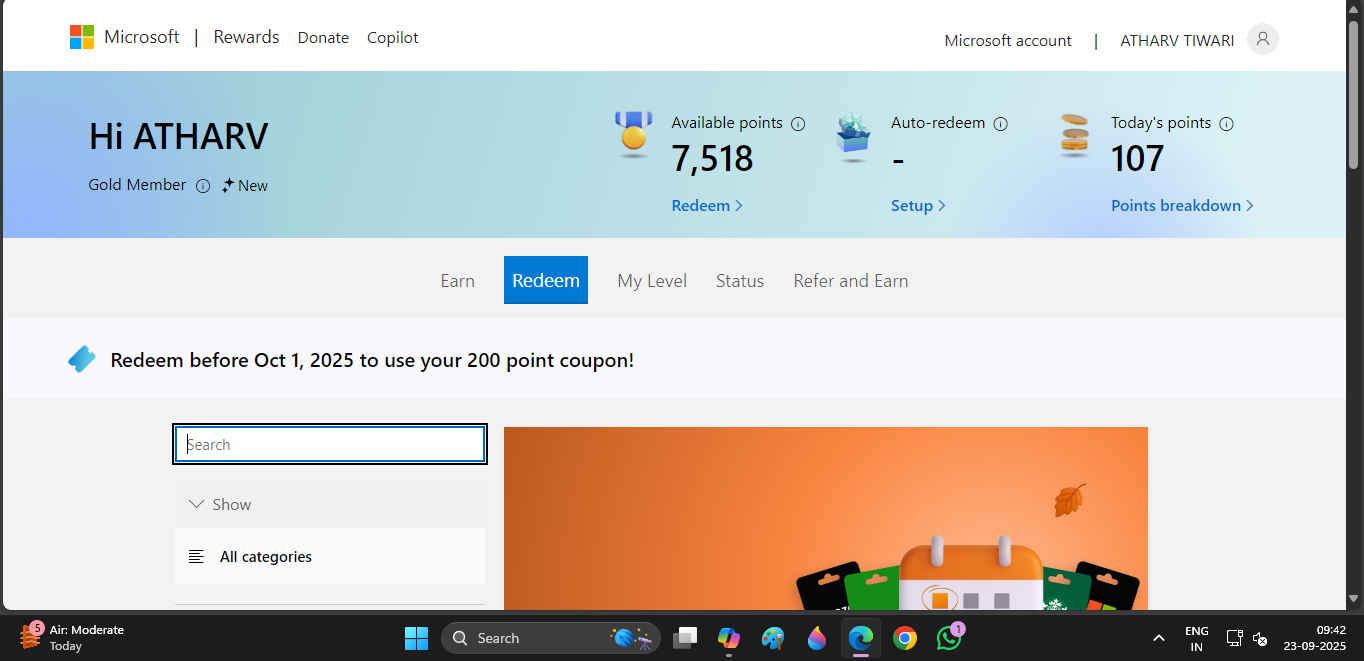Select the Redeem tab
This screenshot has width=1364, height=661.
click(x=546, y=280)
